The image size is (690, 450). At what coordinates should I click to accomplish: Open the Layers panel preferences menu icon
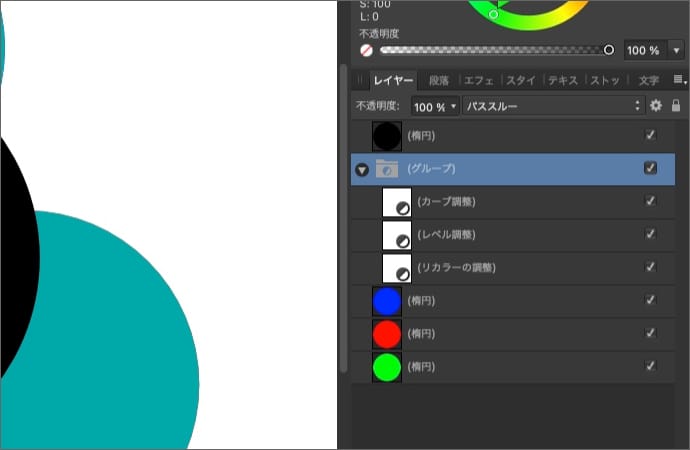tap(679, 80)
